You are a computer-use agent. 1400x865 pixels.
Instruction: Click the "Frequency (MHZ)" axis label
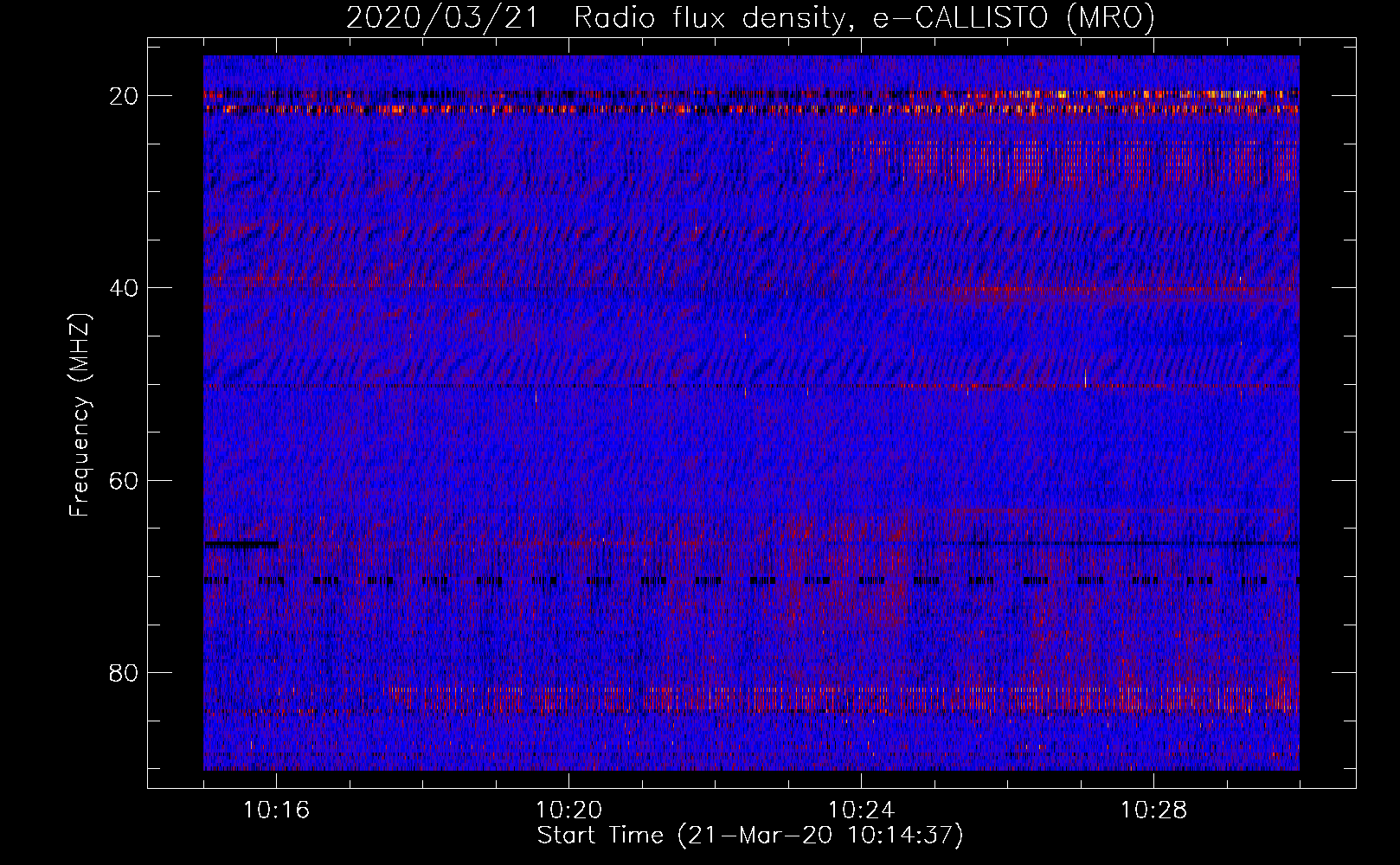80,415
